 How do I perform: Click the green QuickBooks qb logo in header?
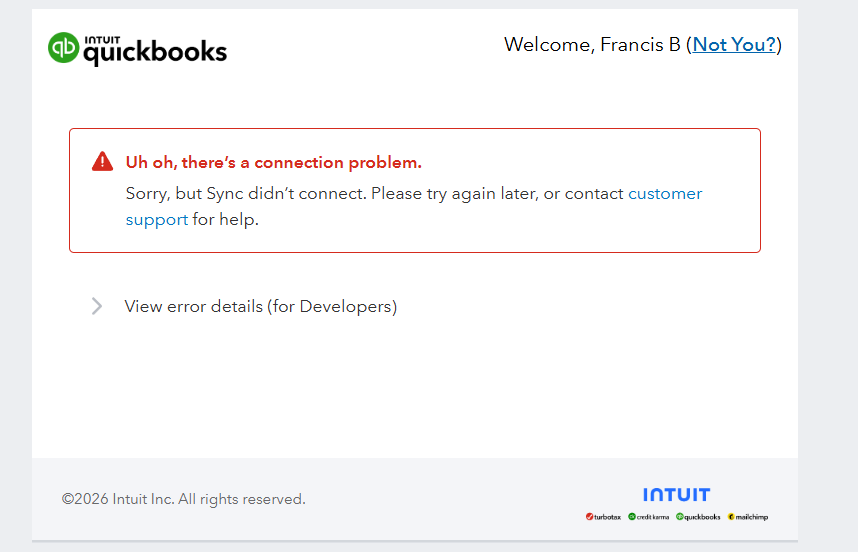(63, 47)
